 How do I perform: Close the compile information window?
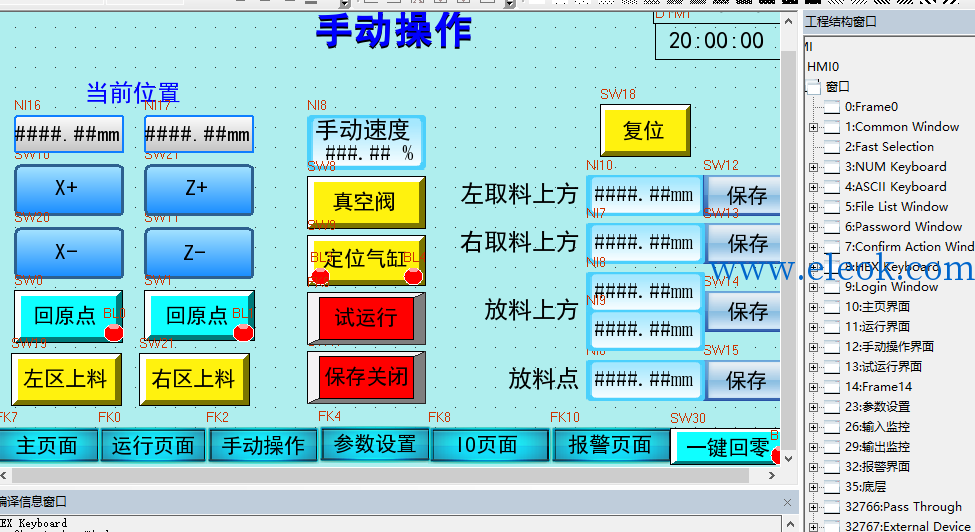pyautogui.click(x=787, y=502)
